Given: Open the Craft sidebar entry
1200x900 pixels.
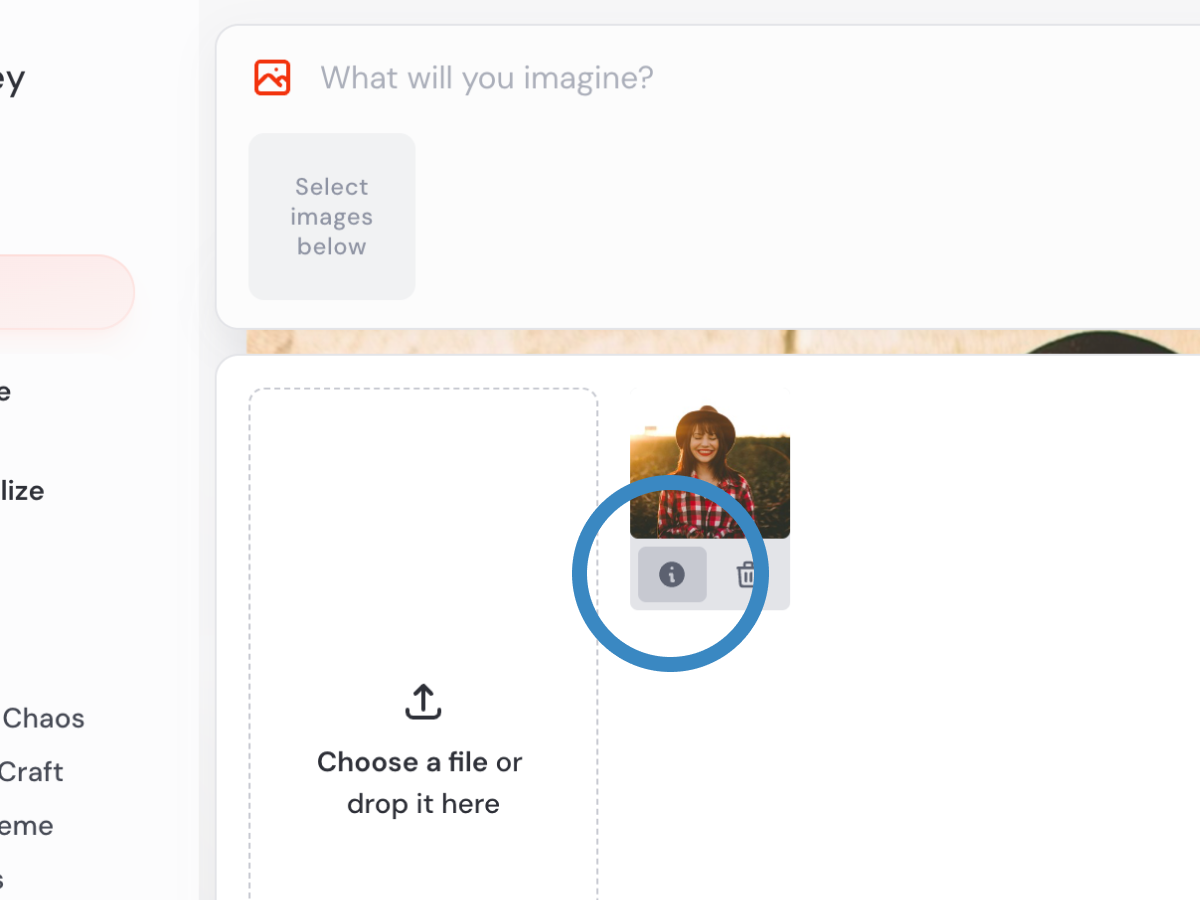Looking at the screenshot, I should [x=31, y=772].
